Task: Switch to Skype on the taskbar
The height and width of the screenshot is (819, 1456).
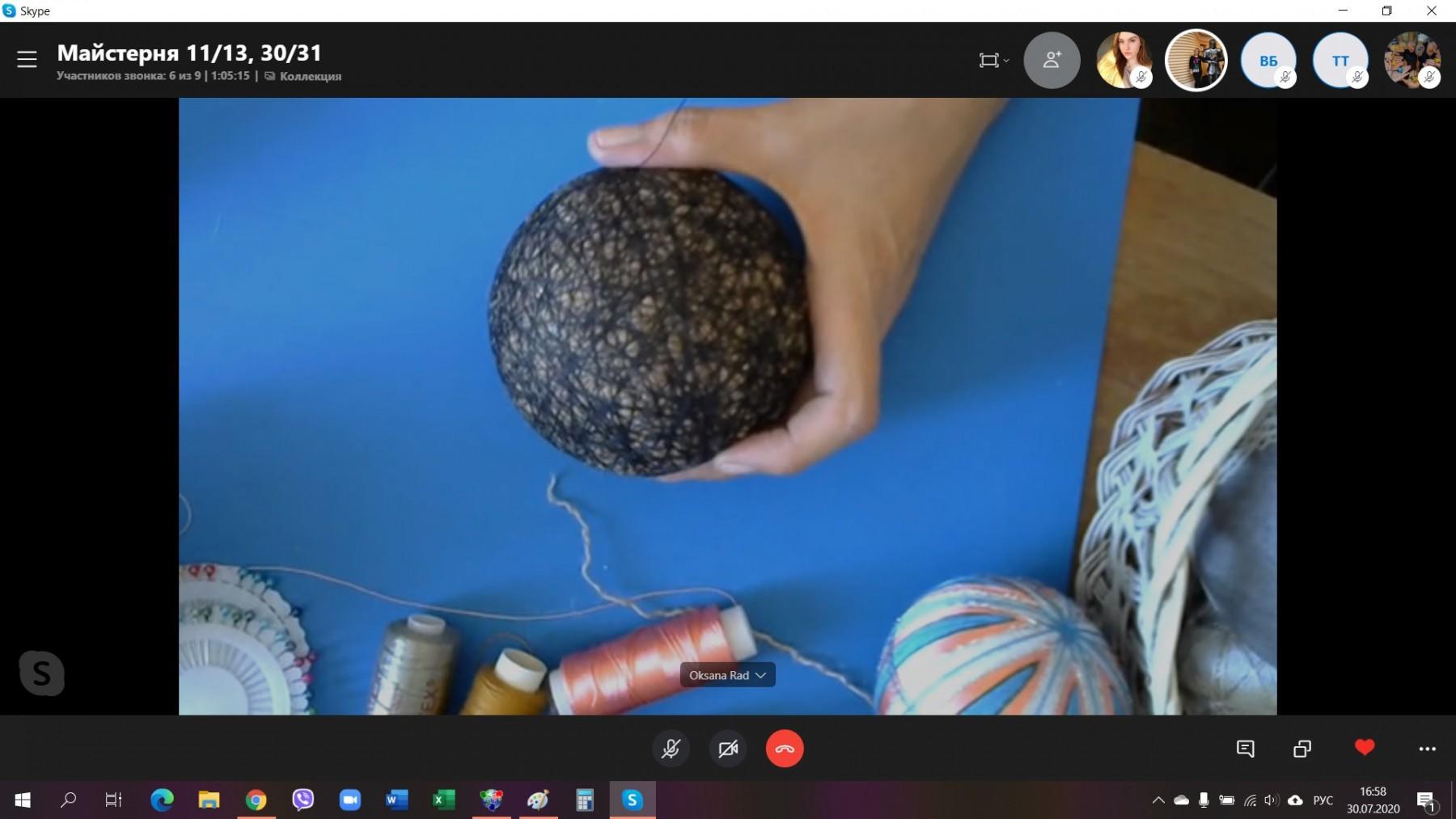Action: coord(633,800)
